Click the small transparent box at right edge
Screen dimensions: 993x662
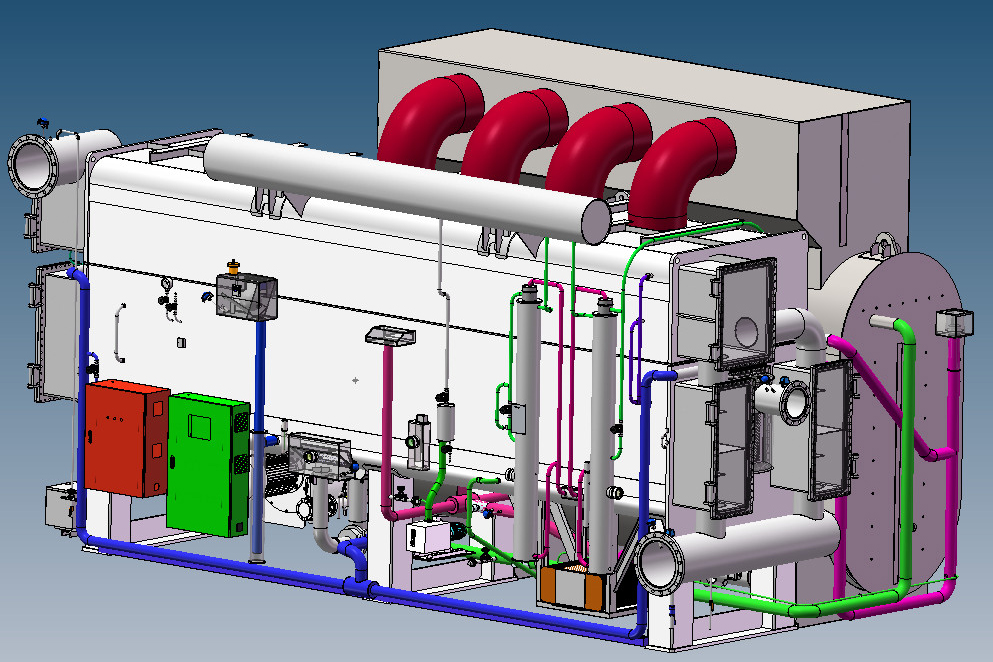tap(952, 324)
